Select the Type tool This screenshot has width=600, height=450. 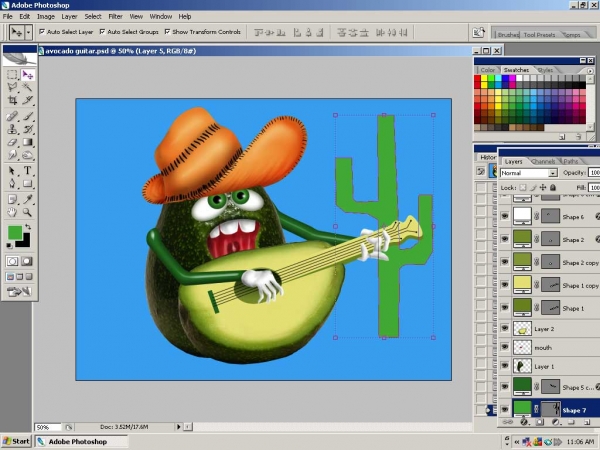28,170
